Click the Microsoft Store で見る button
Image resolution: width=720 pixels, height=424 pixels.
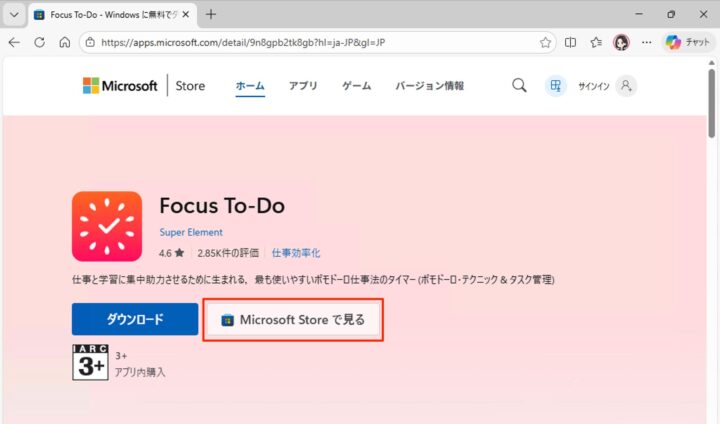pos(293,320)
